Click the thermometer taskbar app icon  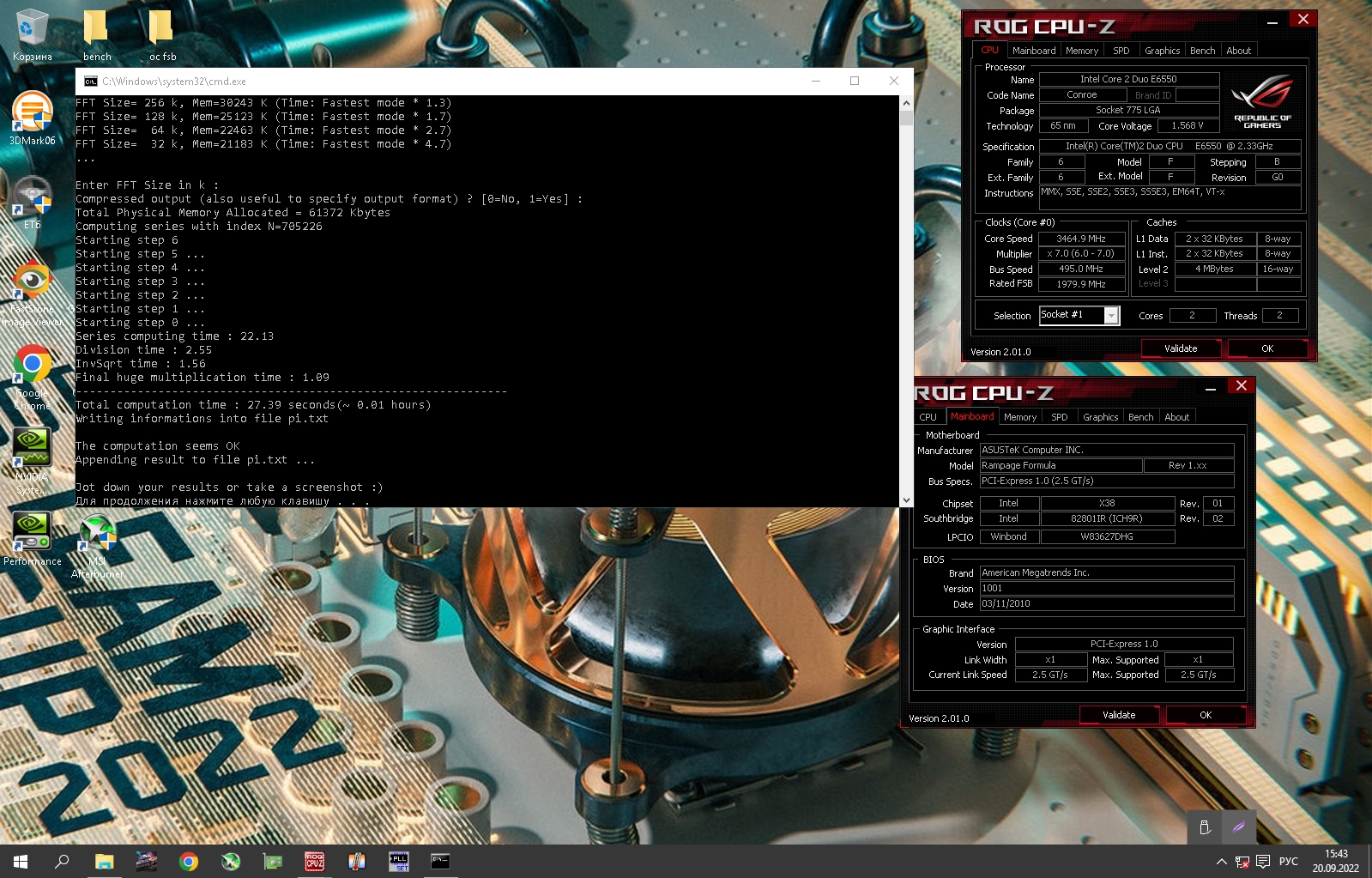pyautogui.click(x=356, y=862)
